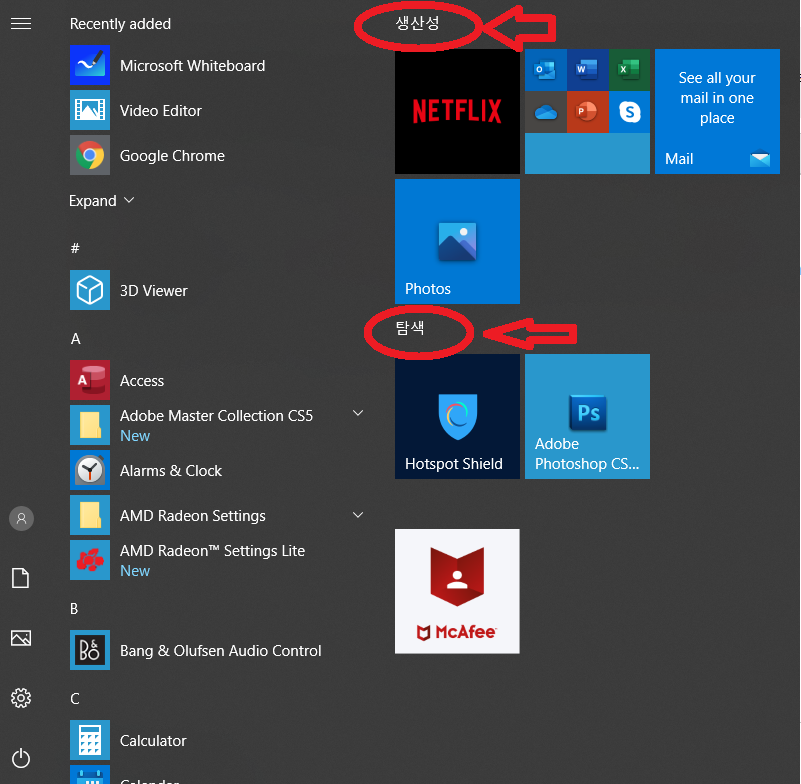This screenshot has height=784, width=801.
Task: Open the Netflix tile
Action: 457,111
